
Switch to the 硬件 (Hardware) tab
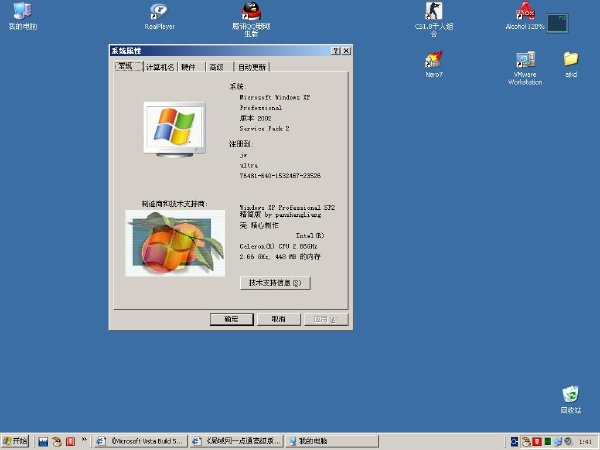click(190, 67)
